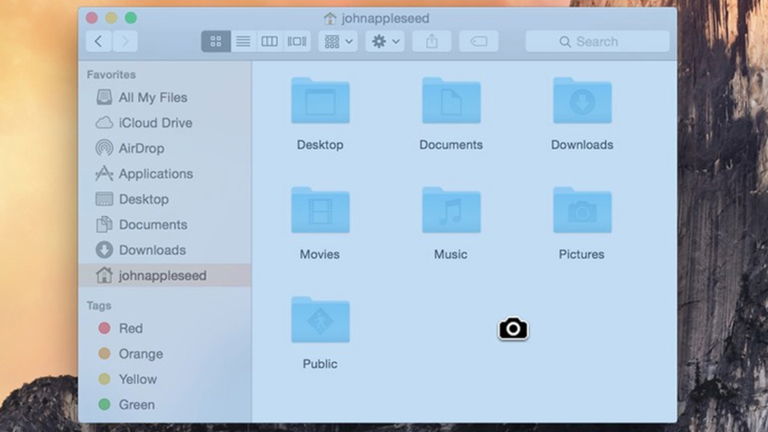768x432 pixels.
Task: Click the Orange tag label in sidebar
Action: (141, 354)
